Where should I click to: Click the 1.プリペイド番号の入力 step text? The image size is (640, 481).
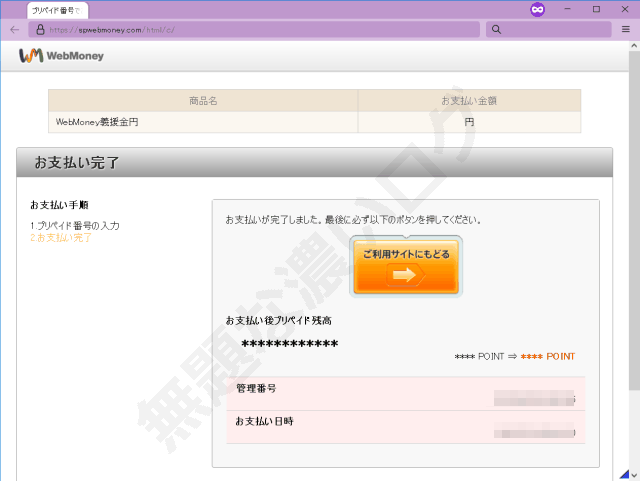pyautogui.click(x=75, y=225)
